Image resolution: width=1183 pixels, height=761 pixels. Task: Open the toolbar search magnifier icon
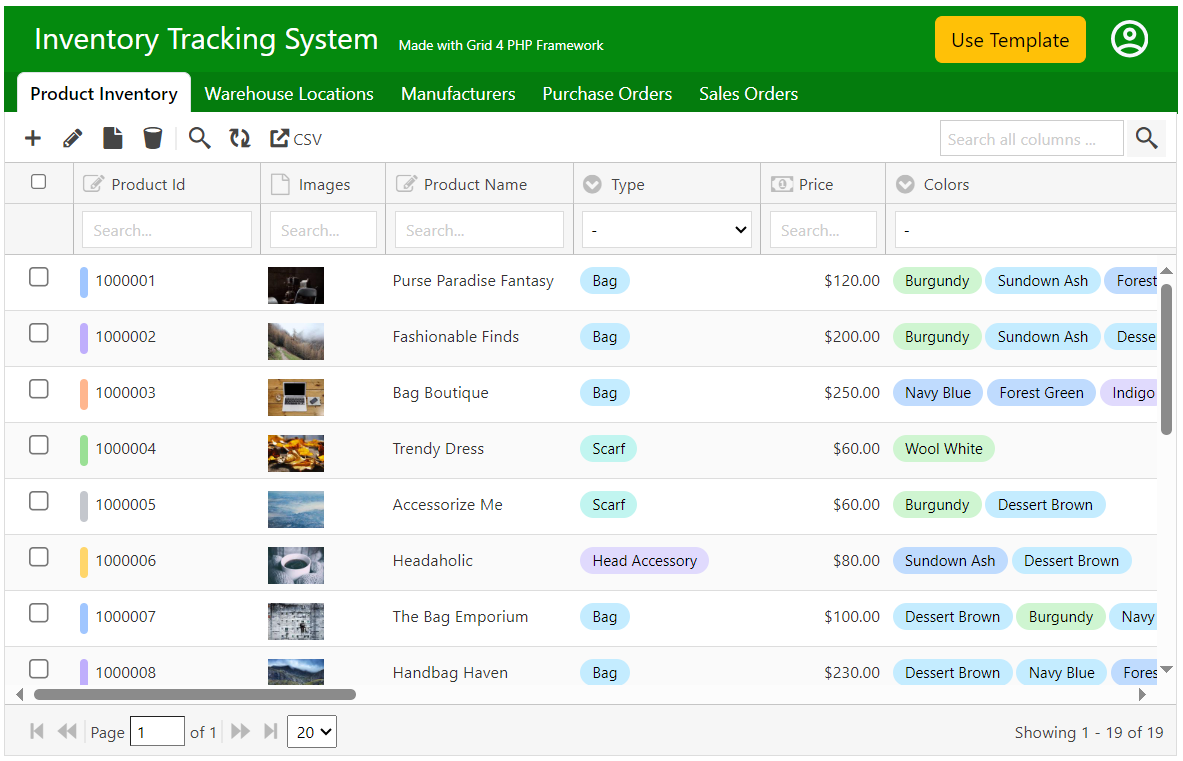tap(200, 139)
